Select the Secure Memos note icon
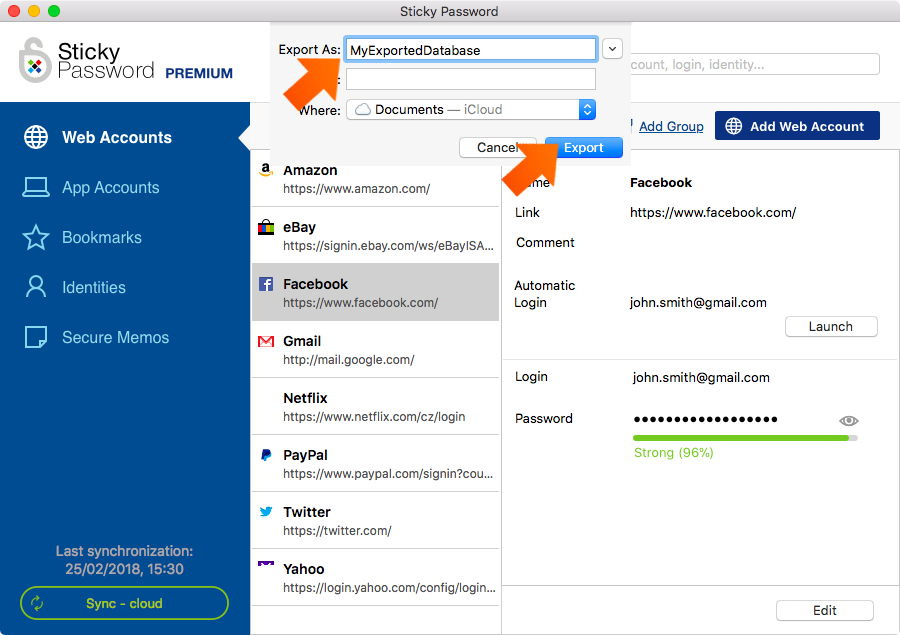Viewport: 900px width, 635px height. (x=36, y=337)
